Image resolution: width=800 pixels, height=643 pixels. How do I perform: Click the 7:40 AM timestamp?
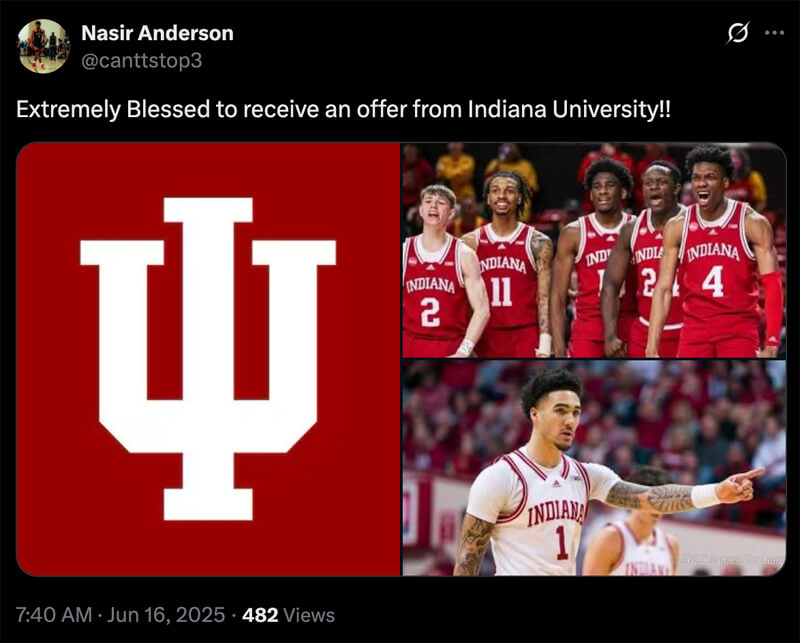point(54,615)
